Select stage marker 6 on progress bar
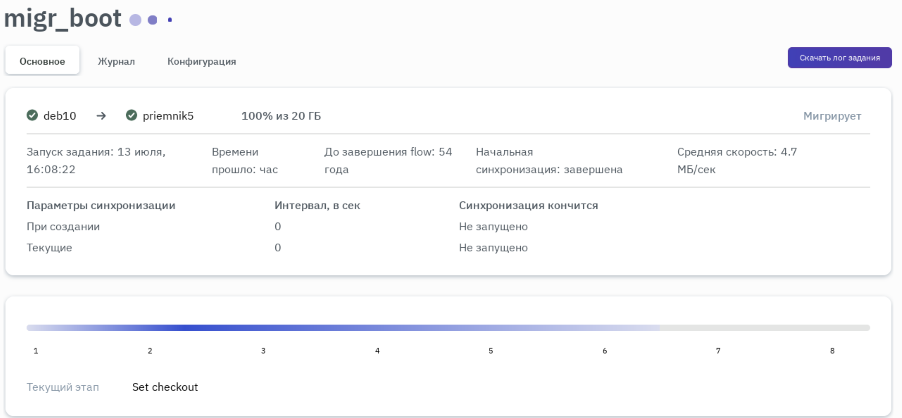902x418 pixels. pos(605,351)
